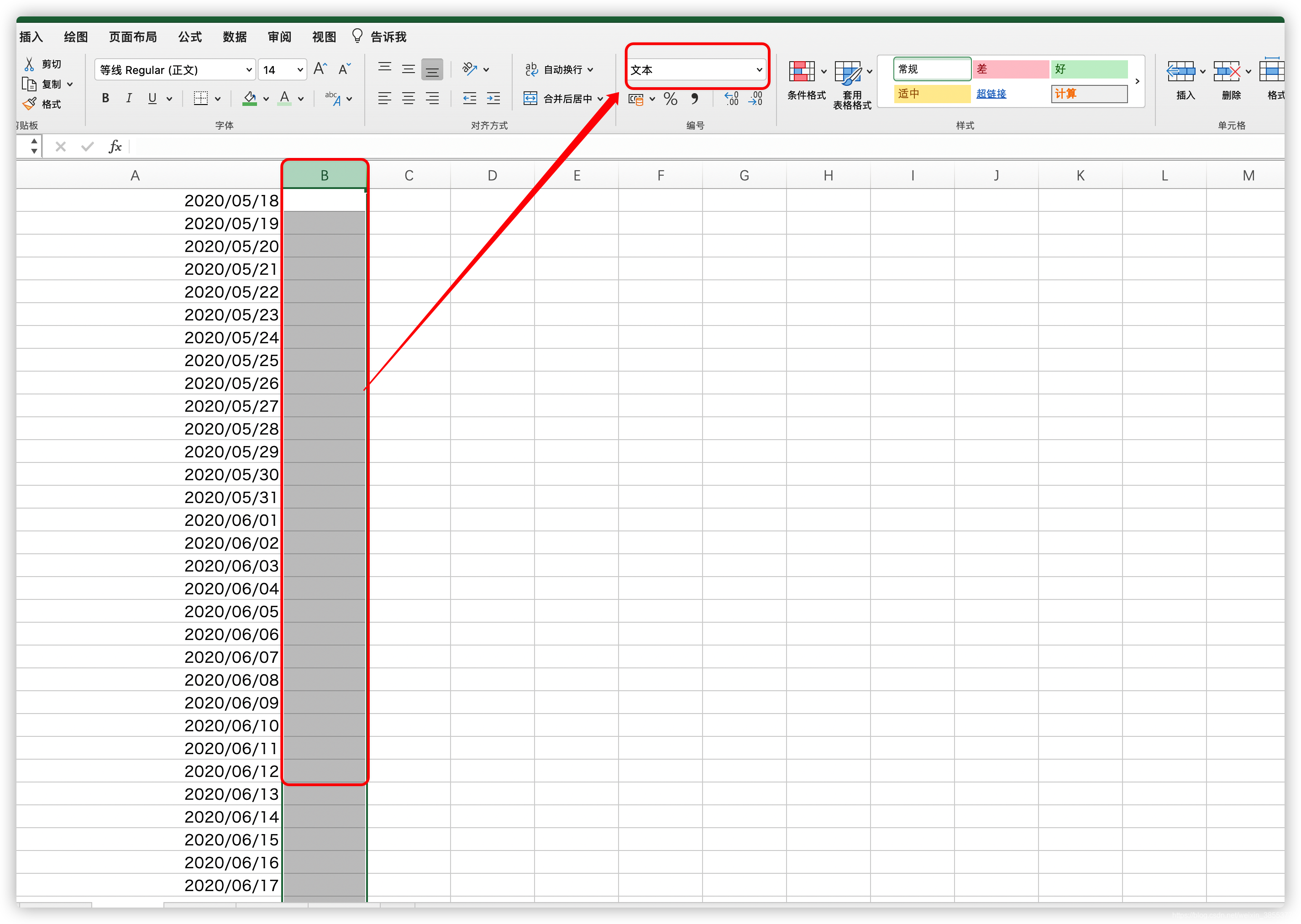Click the fx insert function icon
The height and width of the screenshot is (924, 1301).
pos(115,147)
